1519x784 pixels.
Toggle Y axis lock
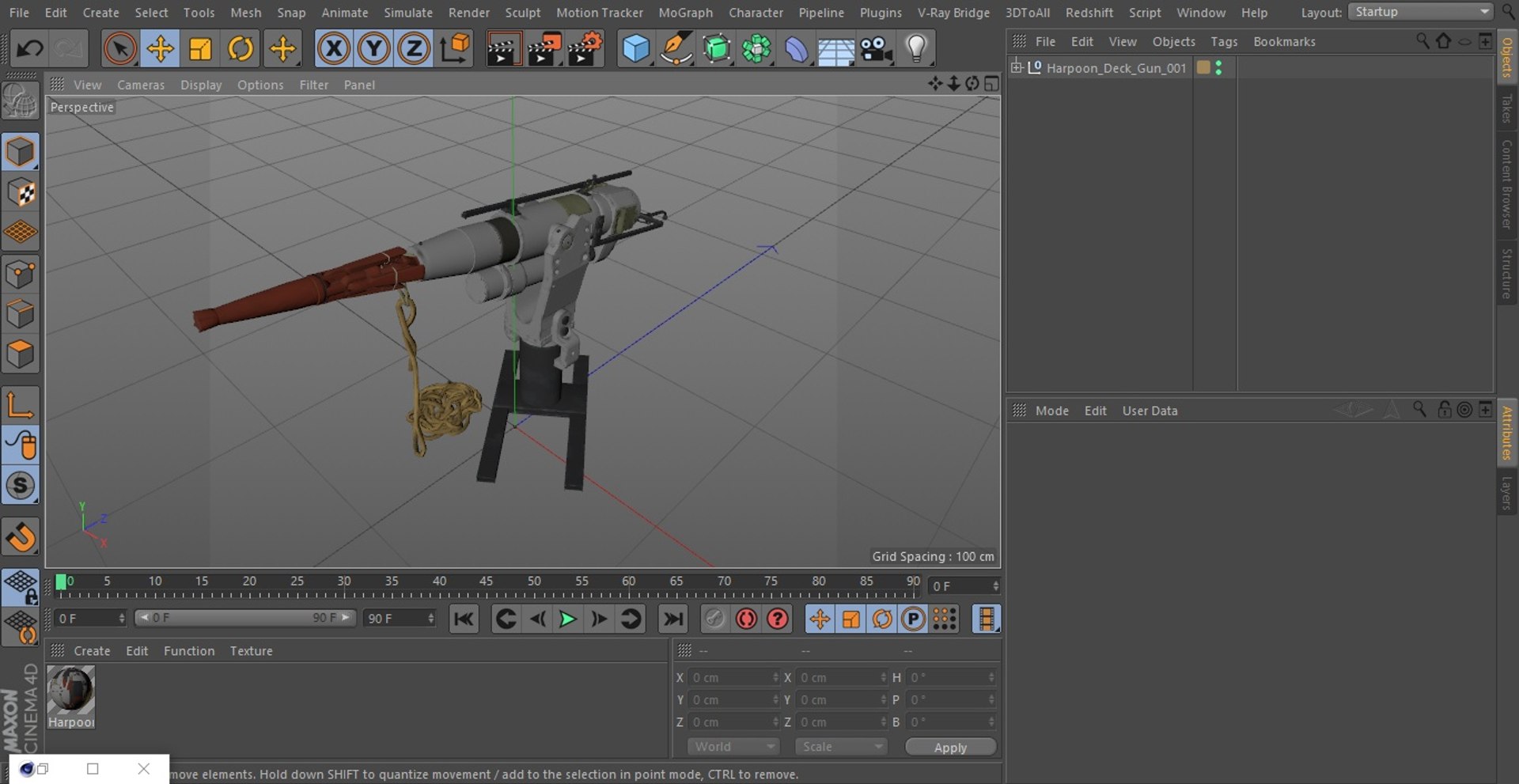click(x=374, y=49)
